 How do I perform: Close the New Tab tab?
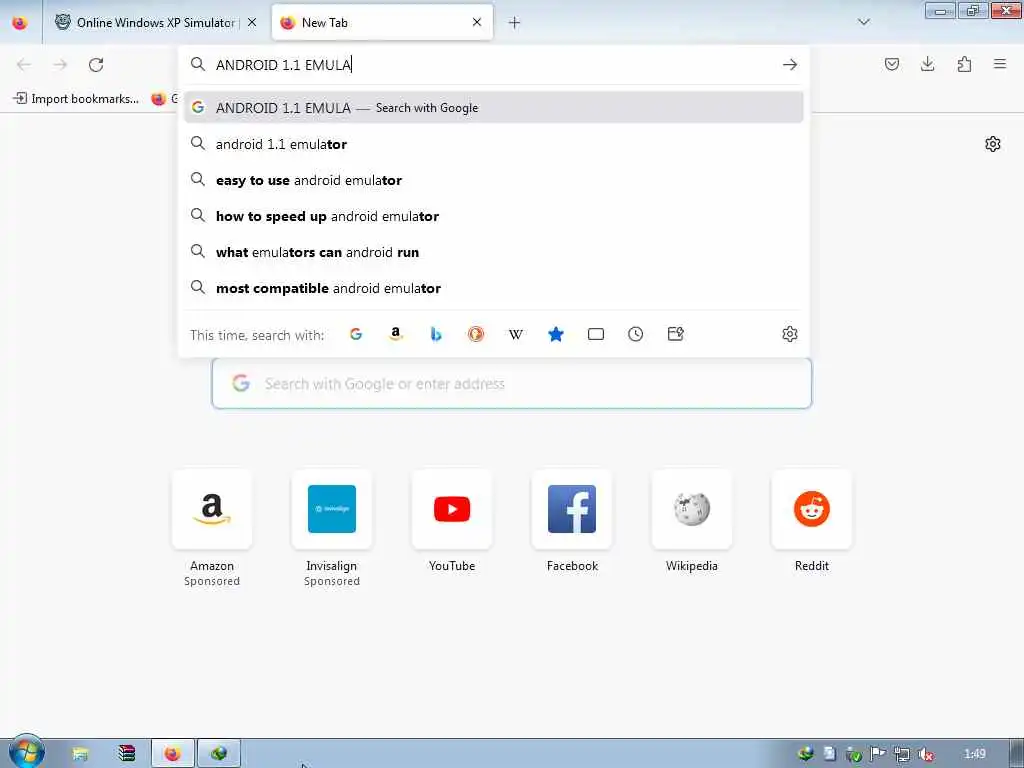pos(477,22)
